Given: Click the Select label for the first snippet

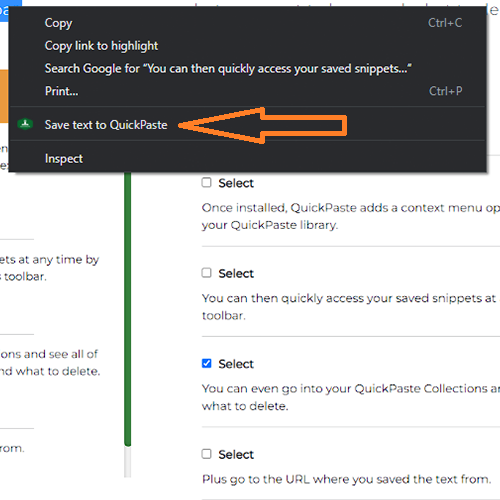Looking at the screenshot, I should pyautogui.click(x=236, y=183).
